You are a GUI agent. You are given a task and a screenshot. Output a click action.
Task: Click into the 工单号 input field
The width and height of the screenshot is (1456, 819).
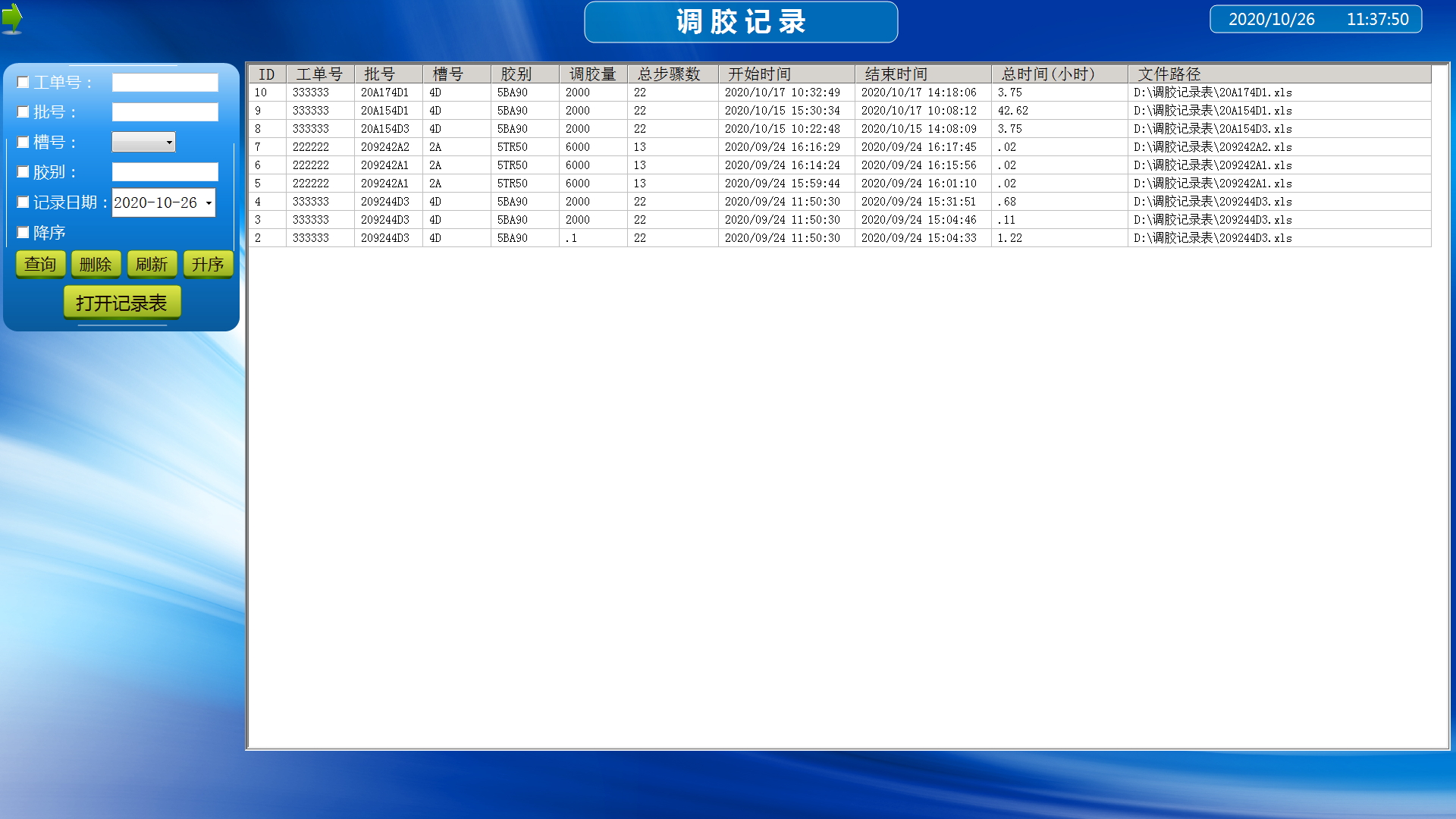165,83
